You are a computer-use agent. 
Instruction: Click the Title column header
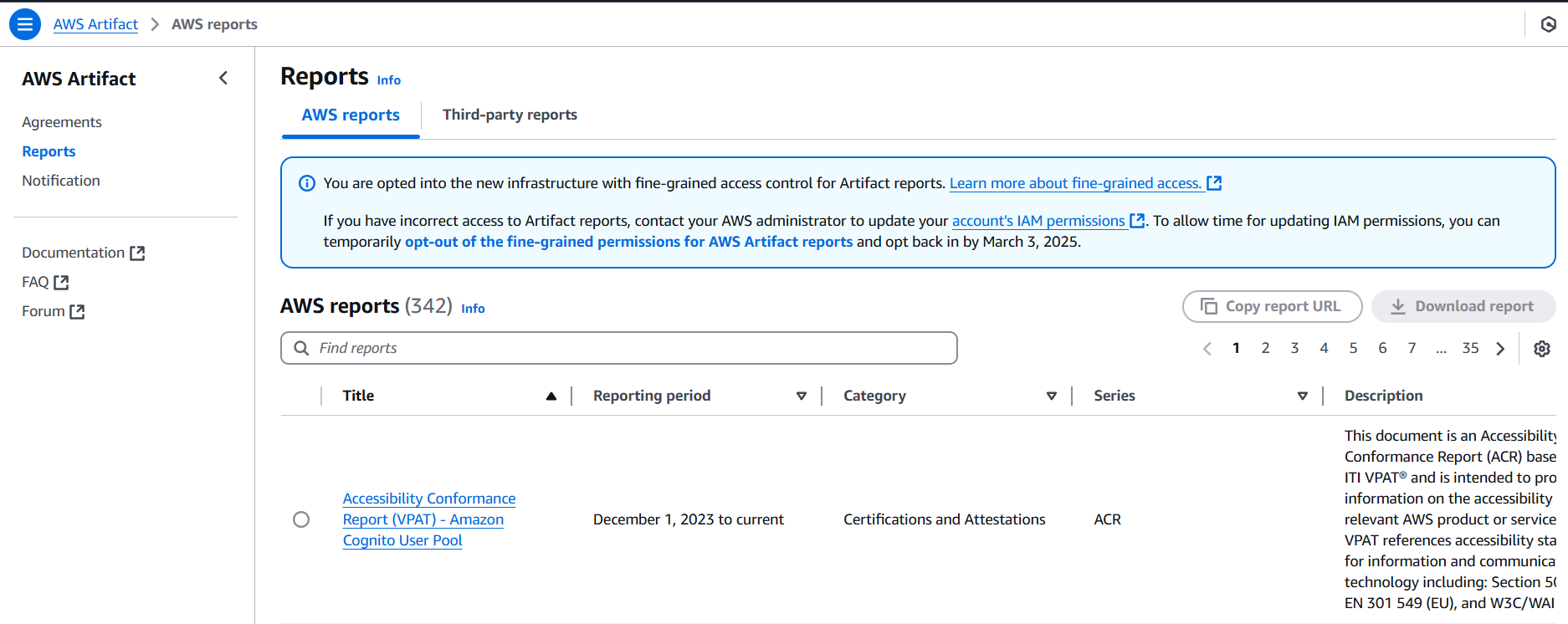click(x=358, y=396)
